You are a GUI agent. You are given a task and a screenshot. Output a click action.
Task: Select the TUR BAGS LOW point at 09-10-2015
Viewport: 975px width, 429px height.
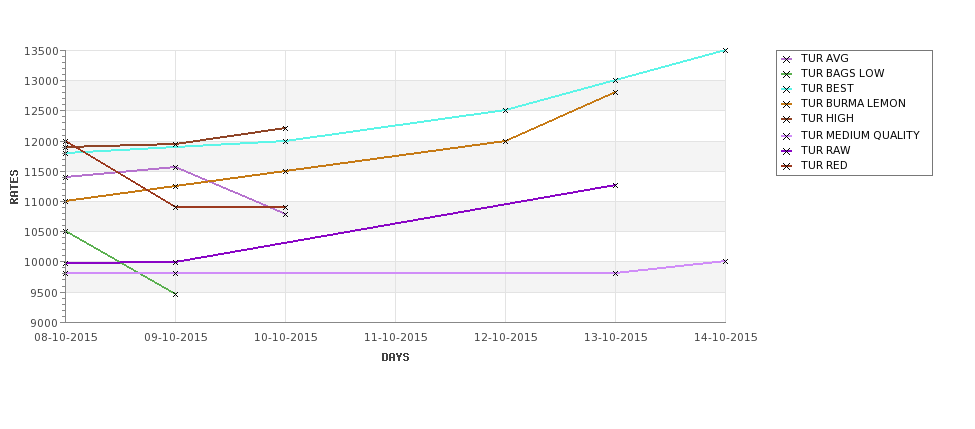(175, 294)
